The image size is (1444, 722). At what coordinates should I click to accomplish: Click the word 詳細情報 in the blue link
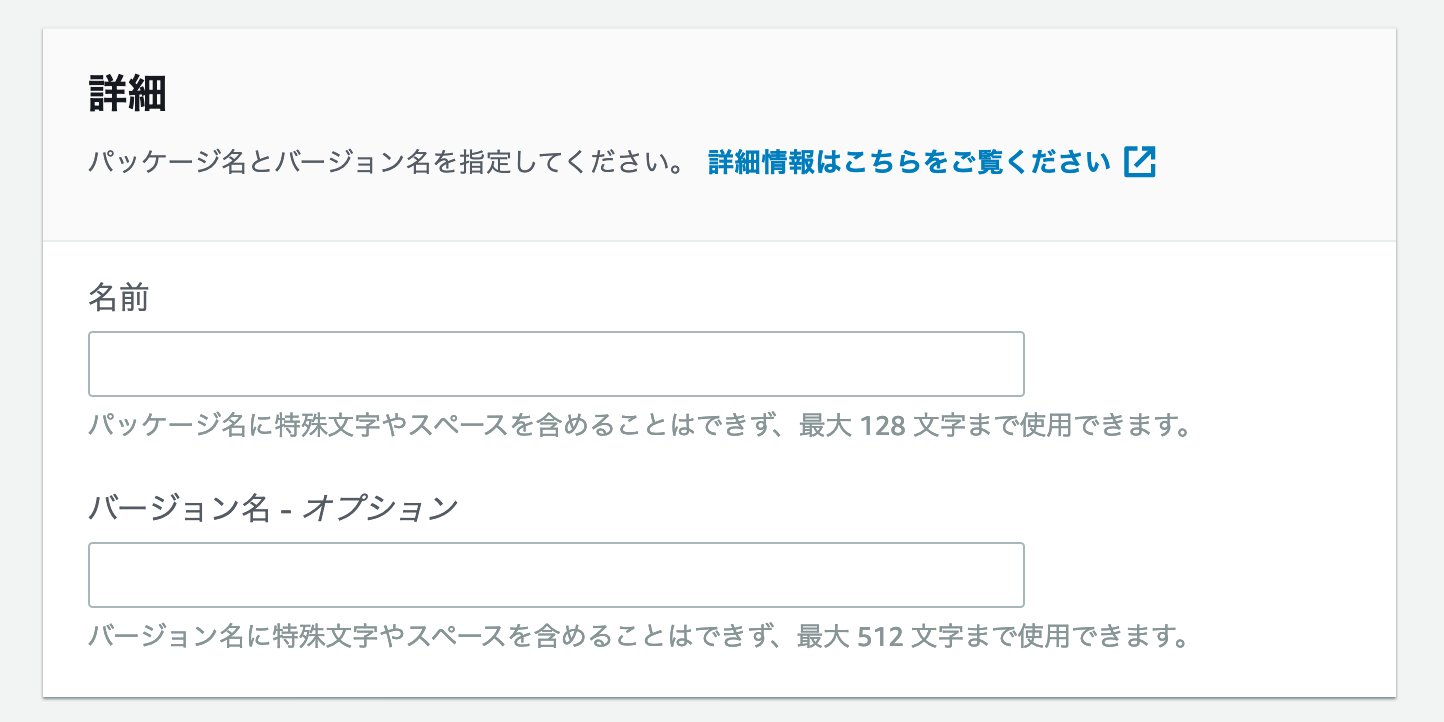coord(761,162)
